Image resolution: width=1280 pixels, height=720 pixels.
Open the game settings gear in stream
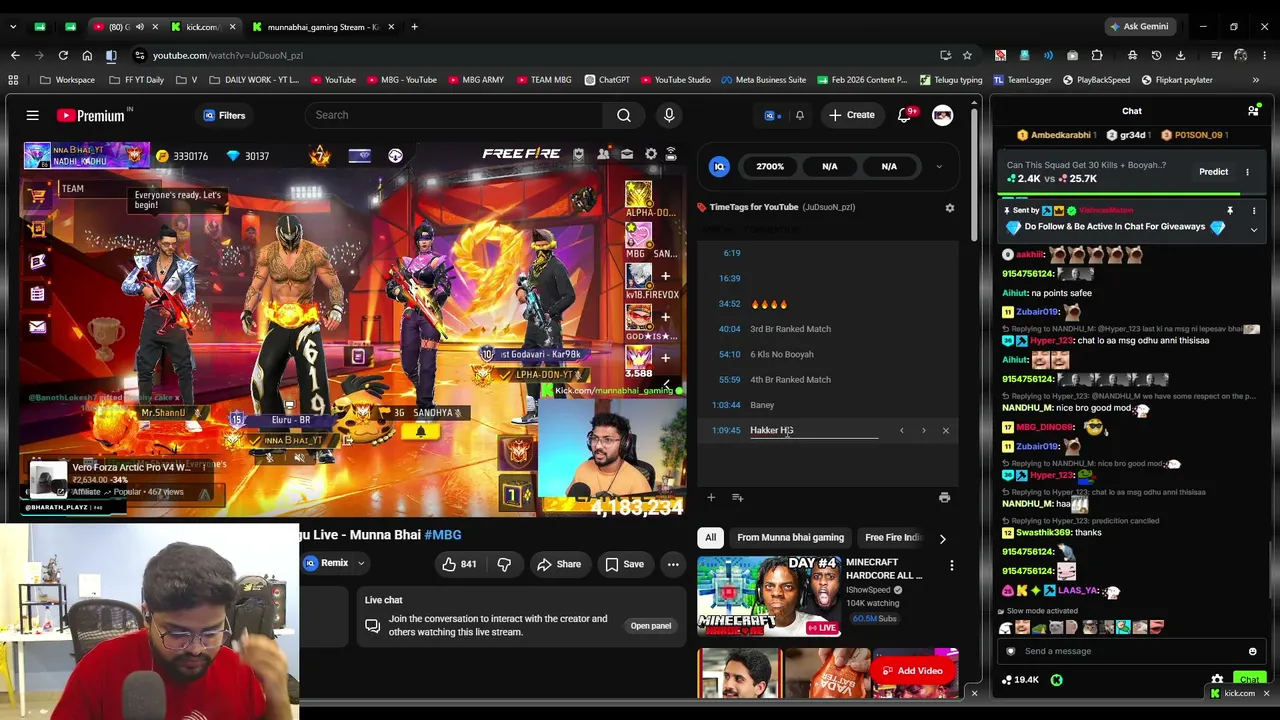[x=651, y=154]
